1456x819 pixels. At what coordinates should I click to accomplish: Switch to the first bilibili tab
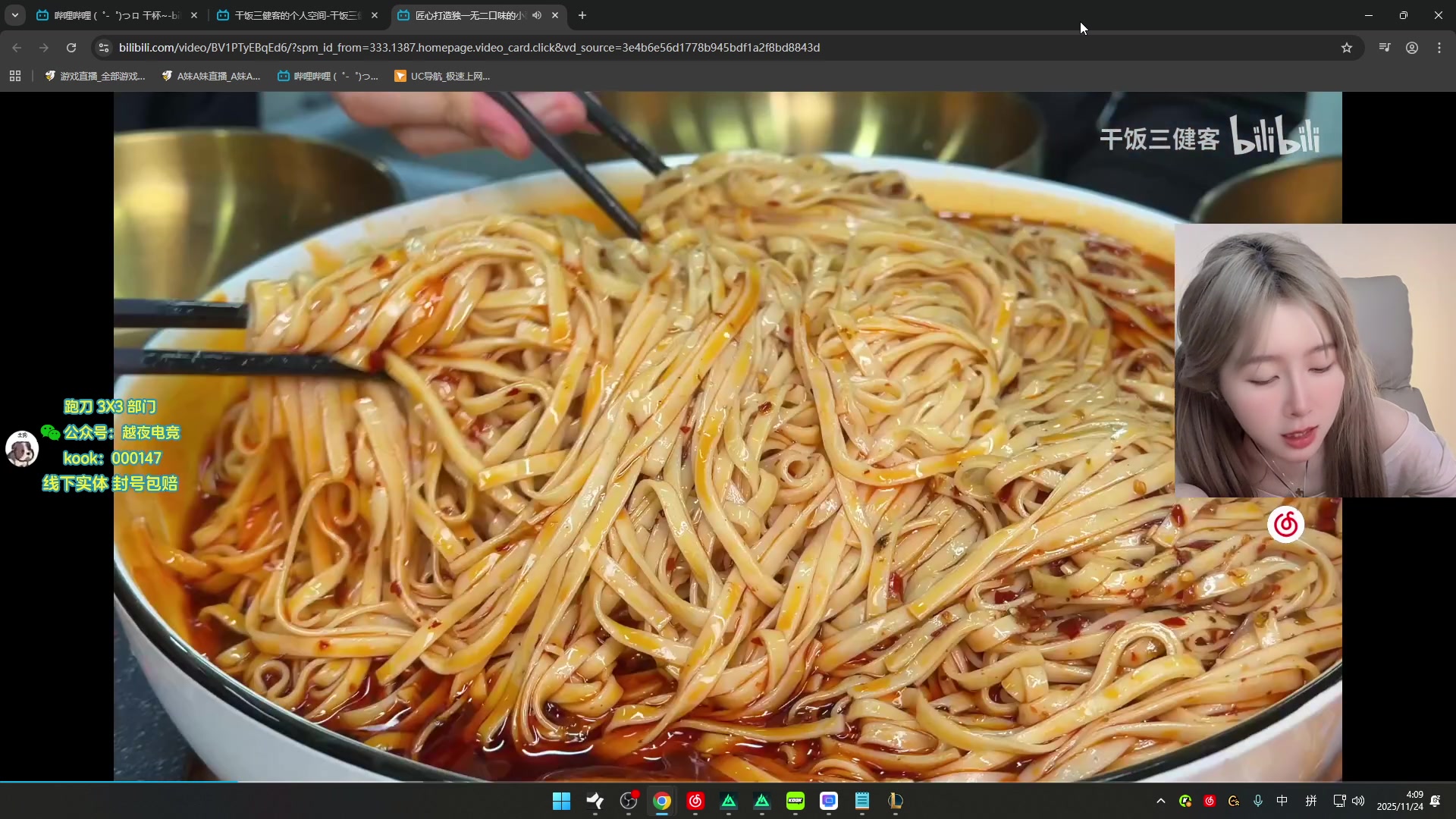pos(114,15)
